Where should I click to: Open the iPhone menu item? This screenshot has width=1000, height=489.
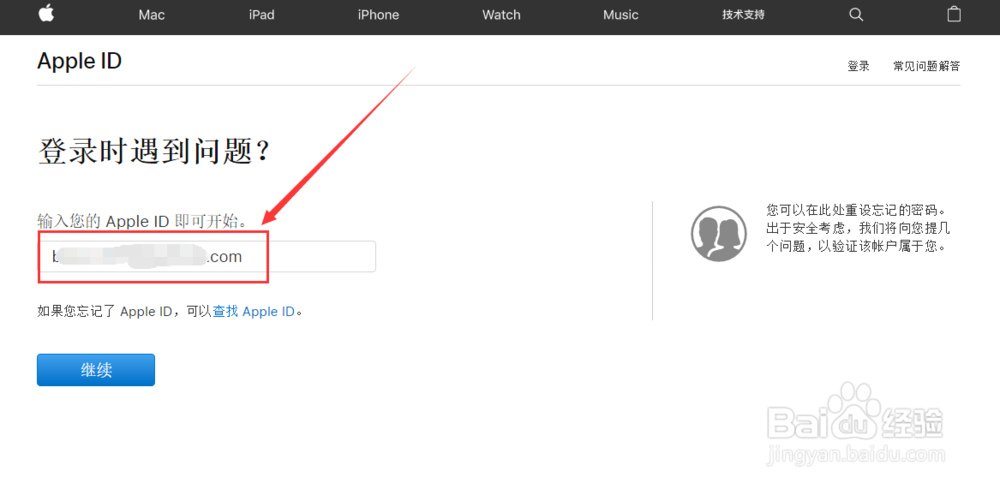pos(378,15)
